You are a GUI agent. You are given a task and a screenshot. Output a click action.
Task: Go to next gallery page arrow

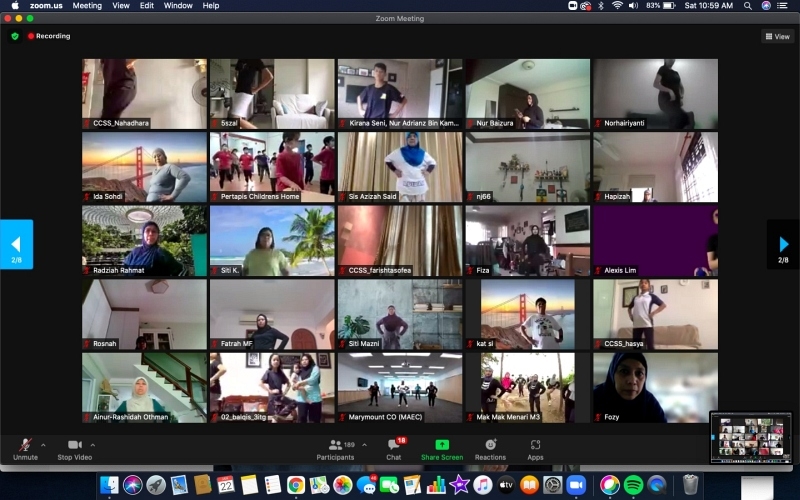[x=783, y=244]
